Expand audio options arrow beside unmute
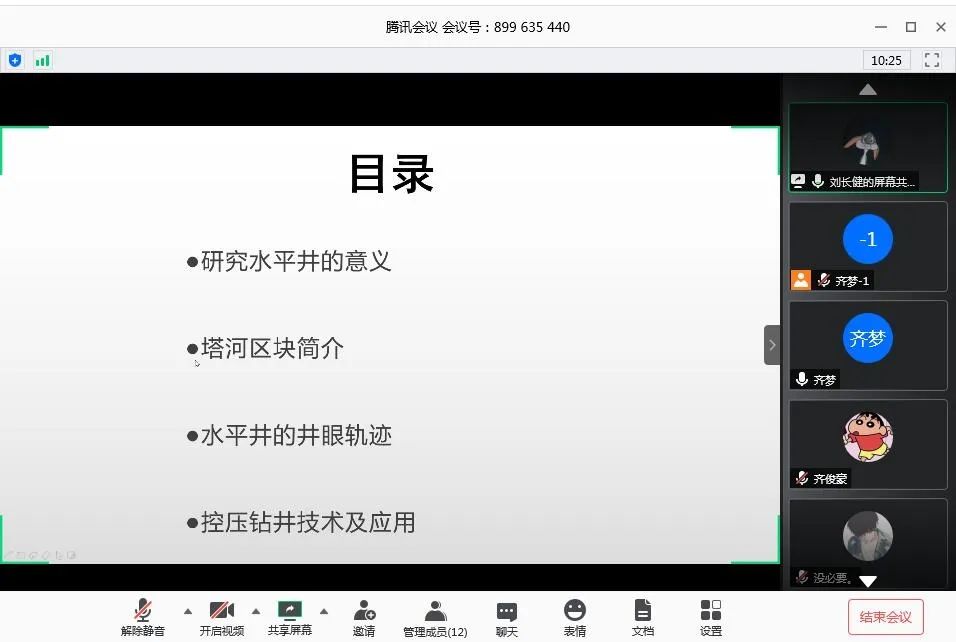Image resolution: width=956 pixels, height=642 pixels. (x=188, y=611)
